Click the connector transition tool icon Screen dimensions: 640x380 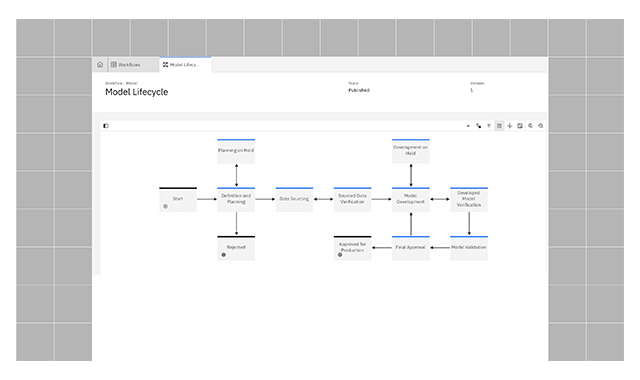(x=478, y=126)
